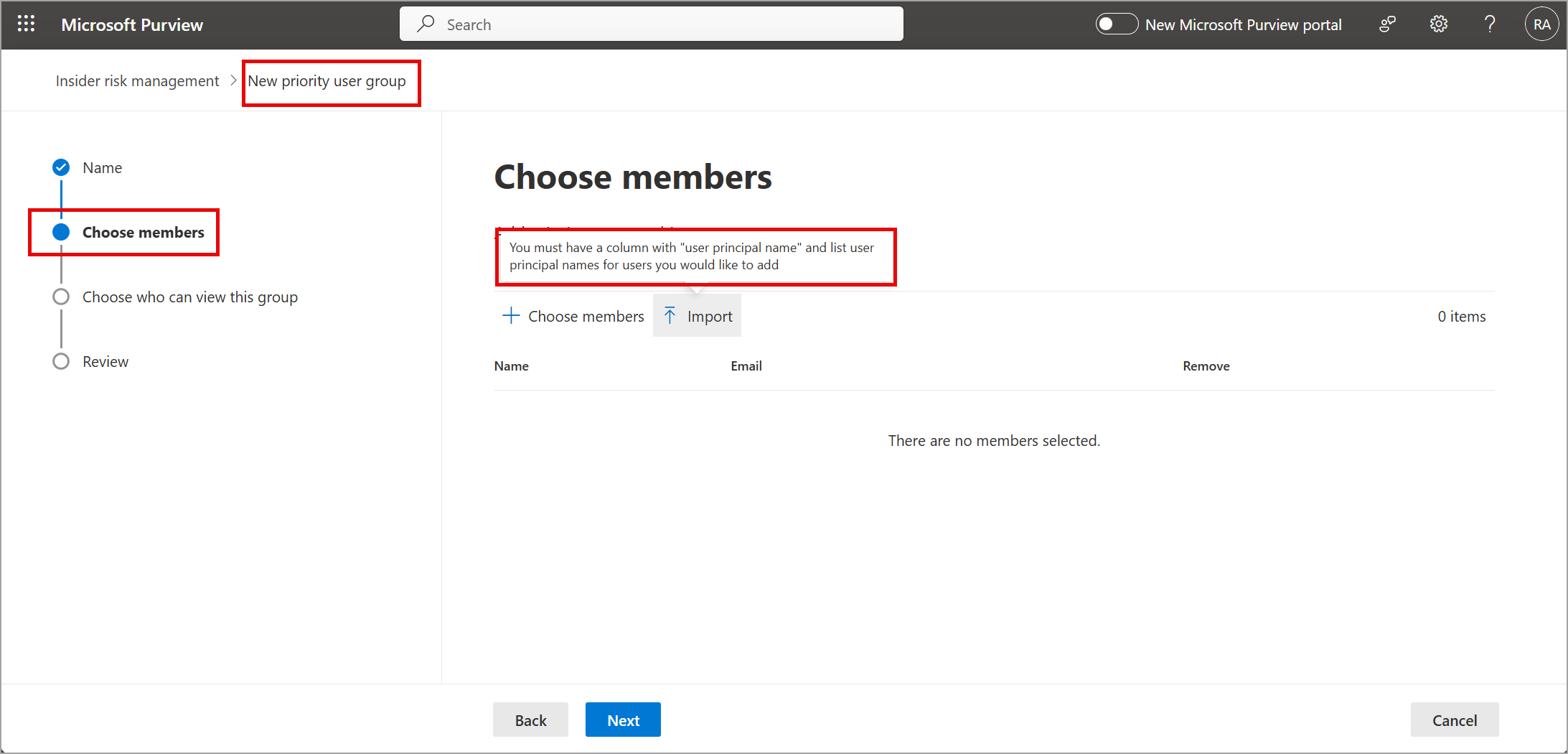Select Choose who can view this group step
This screenshot has width=1568, height=754.
coord(189,297)
